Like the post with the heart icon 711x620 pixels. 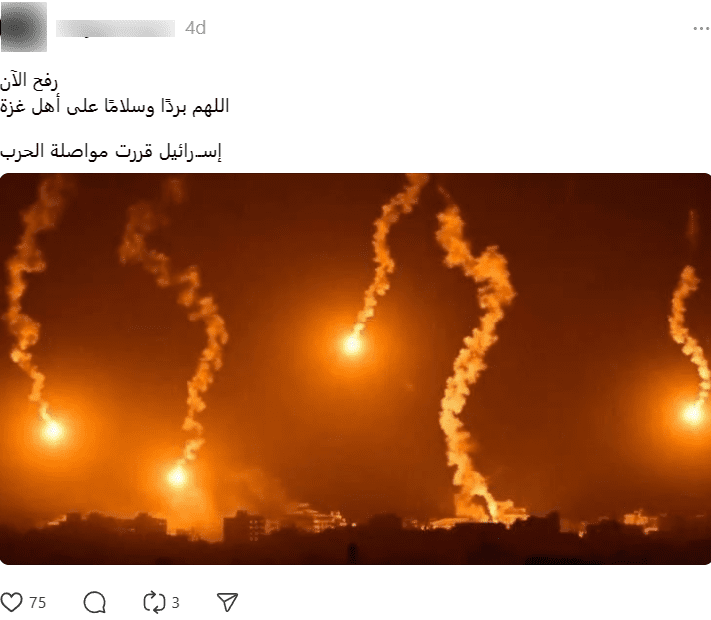click(11, 602)
